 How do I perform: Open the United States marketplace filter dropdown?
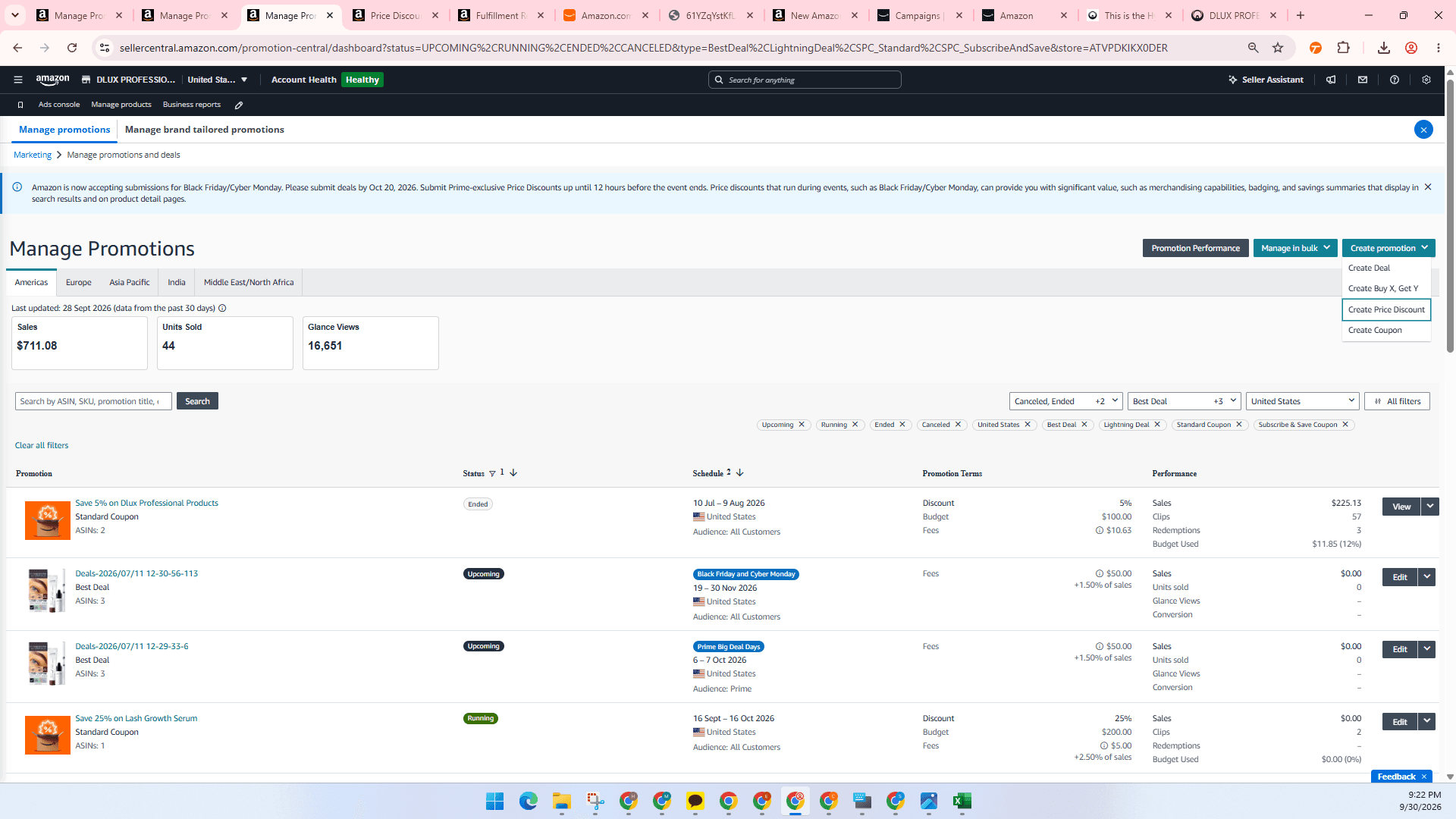pyautogui.click(x=1302, y=401)
